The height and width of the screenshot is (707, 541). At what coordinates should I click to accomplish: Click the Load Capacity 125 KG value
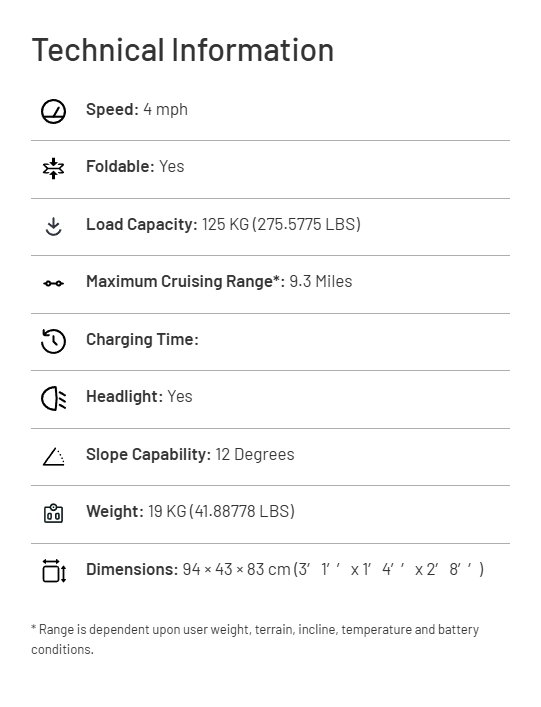click(x=223, y=225)
